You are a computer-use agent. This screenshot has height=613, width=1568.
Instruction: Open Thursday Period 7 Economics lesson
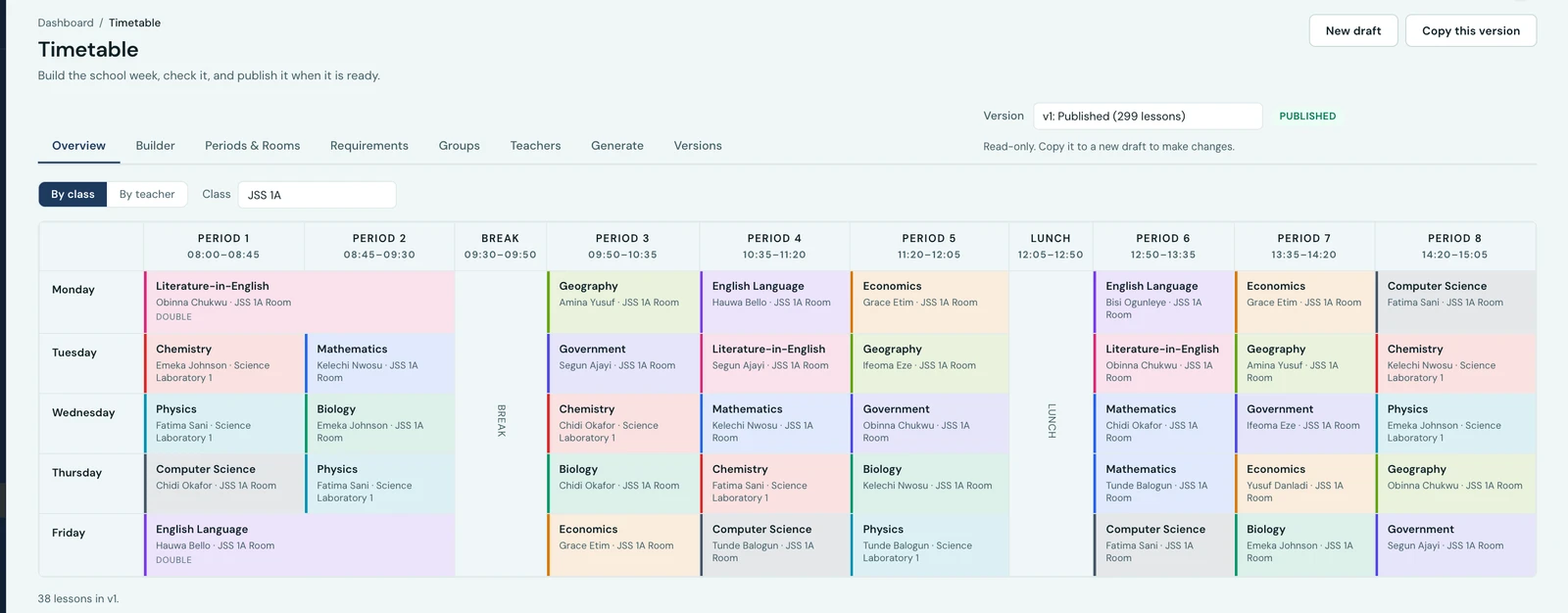(1305, 484)
